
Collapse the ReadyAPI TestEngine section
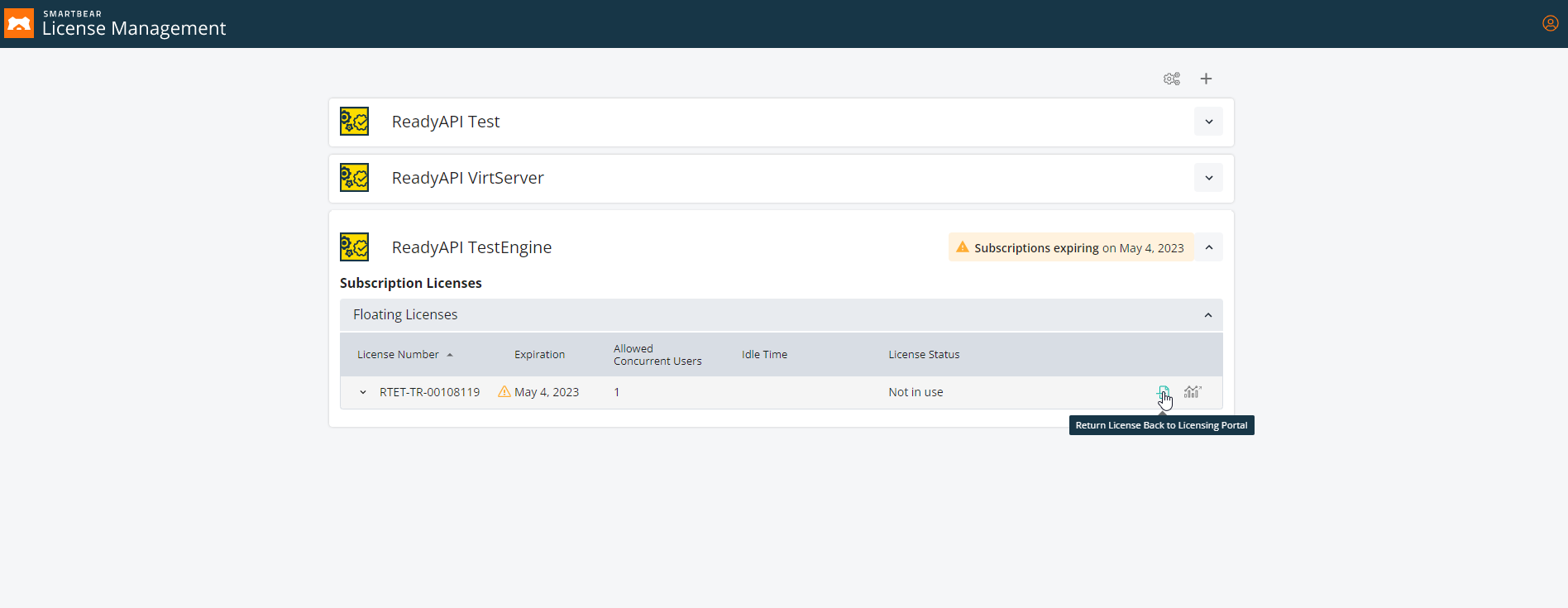1208,247
